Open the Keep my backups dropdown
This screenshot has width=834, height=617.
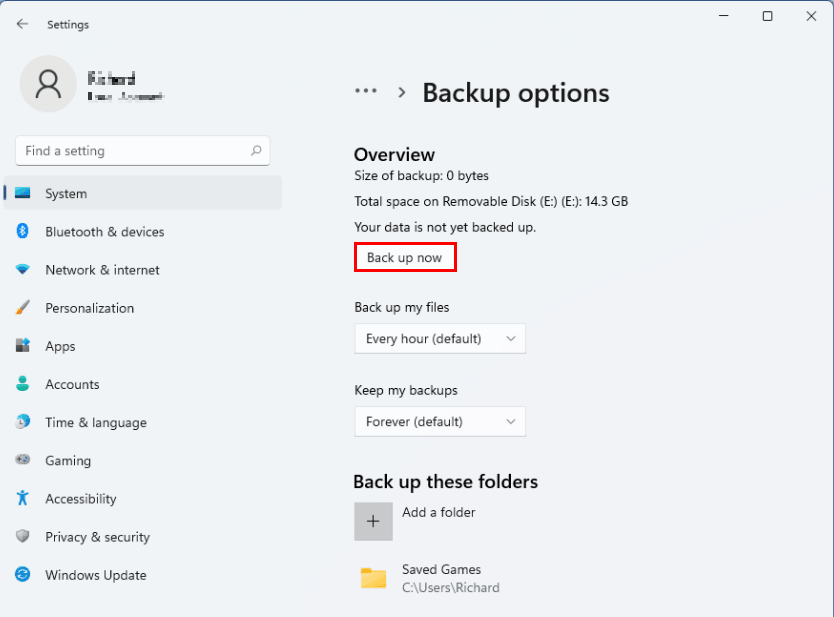pos(440,422)
